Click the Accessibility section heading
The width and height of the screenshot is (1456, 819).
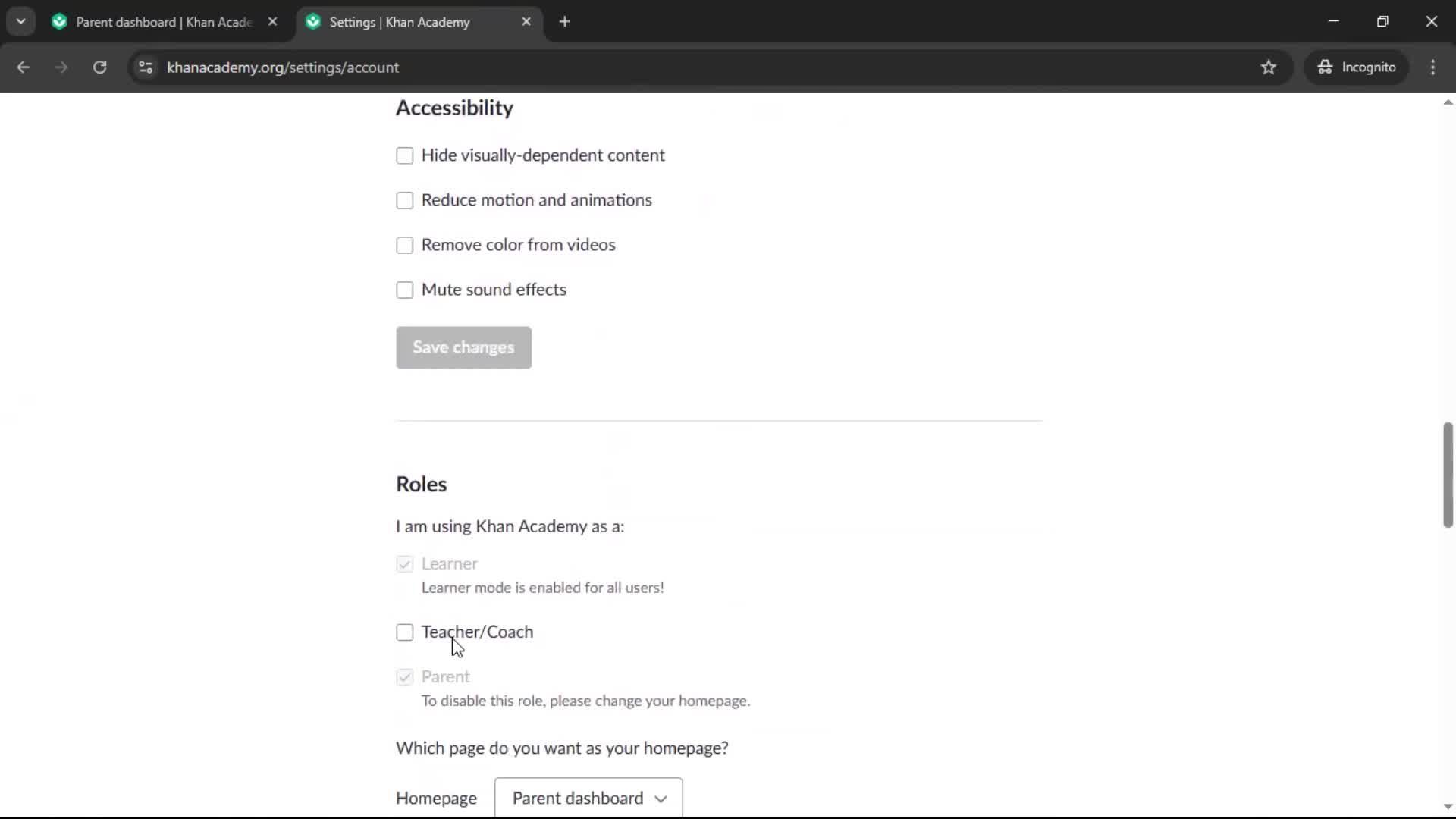coord(454,108)
